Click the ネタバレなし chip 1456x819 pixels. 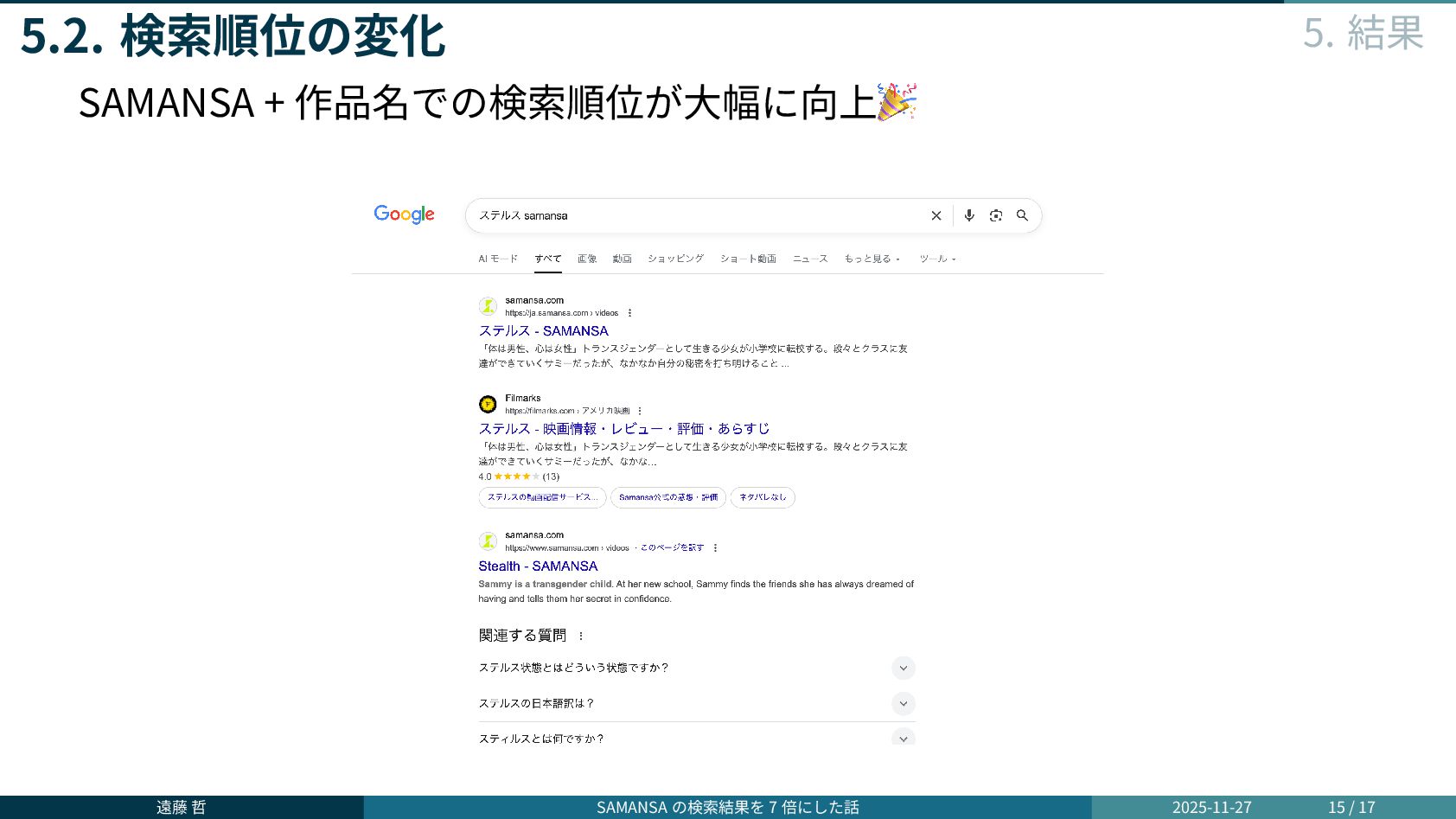click(763, 497)
